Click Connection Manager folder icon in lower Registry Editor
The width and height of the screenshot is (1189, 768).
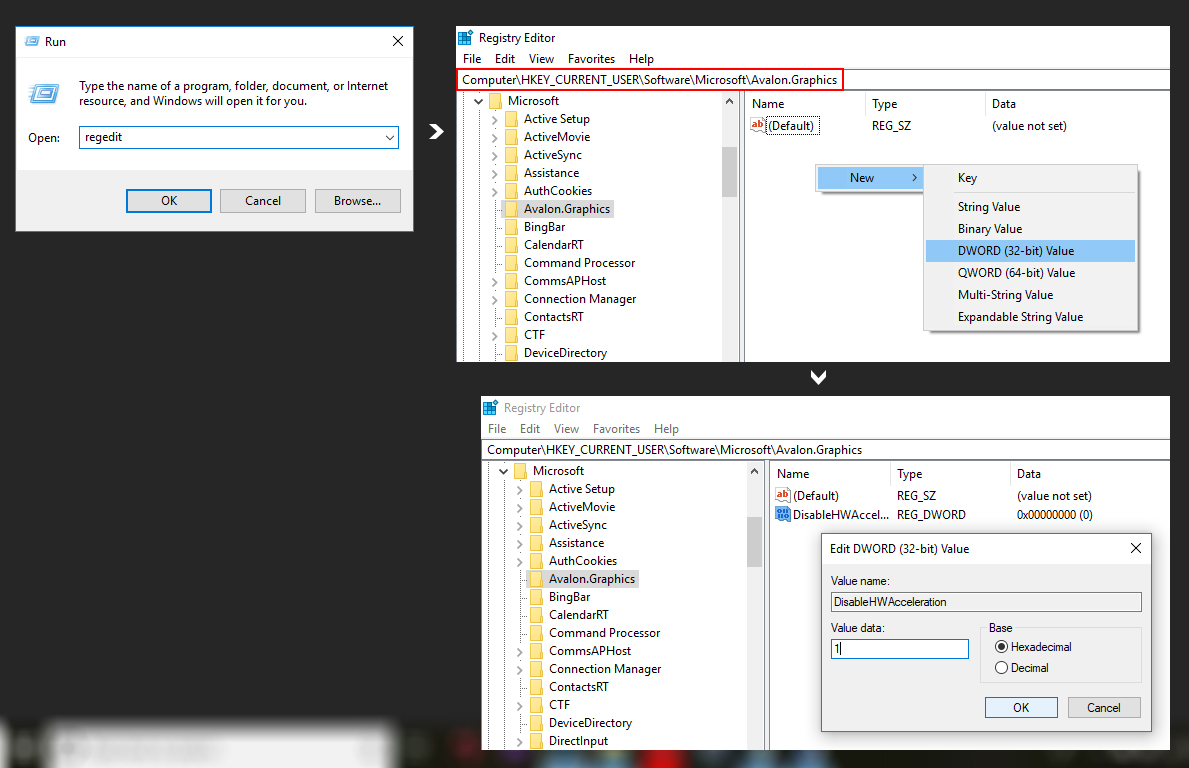(536, 669)
